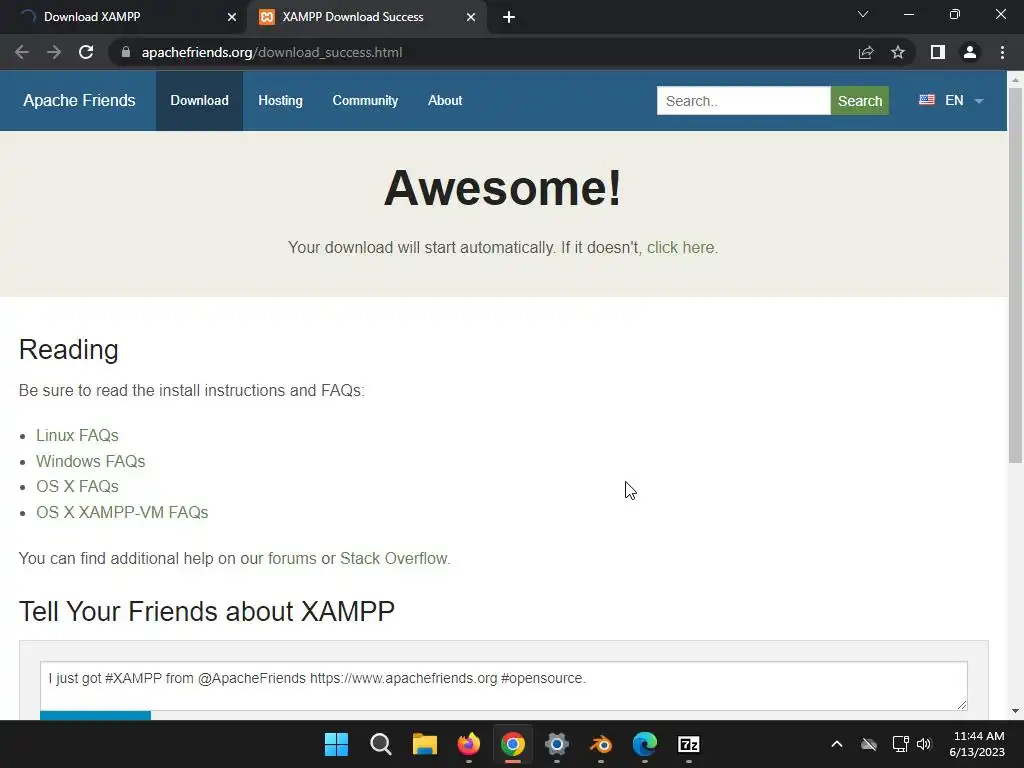The height and width of the screenshot is (768, 1024).
Task: Open the Chrome profile icon
Action: coord(970,52)
